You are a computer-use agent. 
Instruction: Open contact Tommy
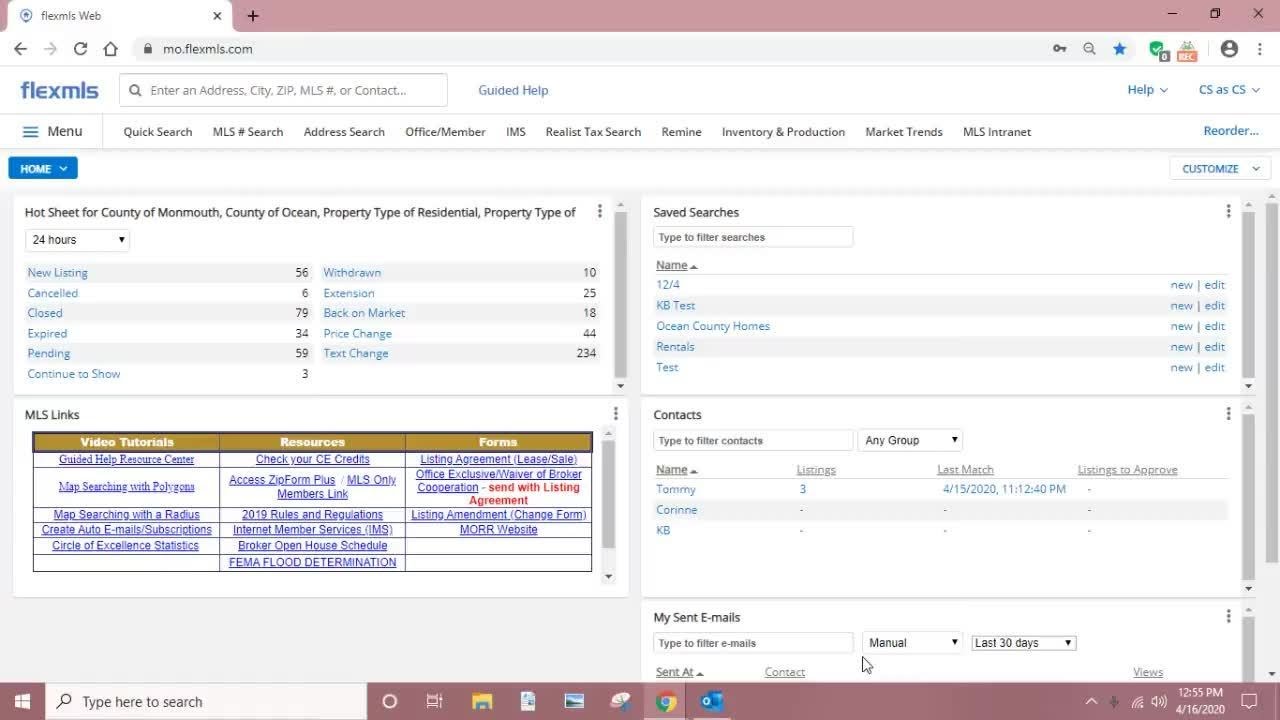point(676,489)
